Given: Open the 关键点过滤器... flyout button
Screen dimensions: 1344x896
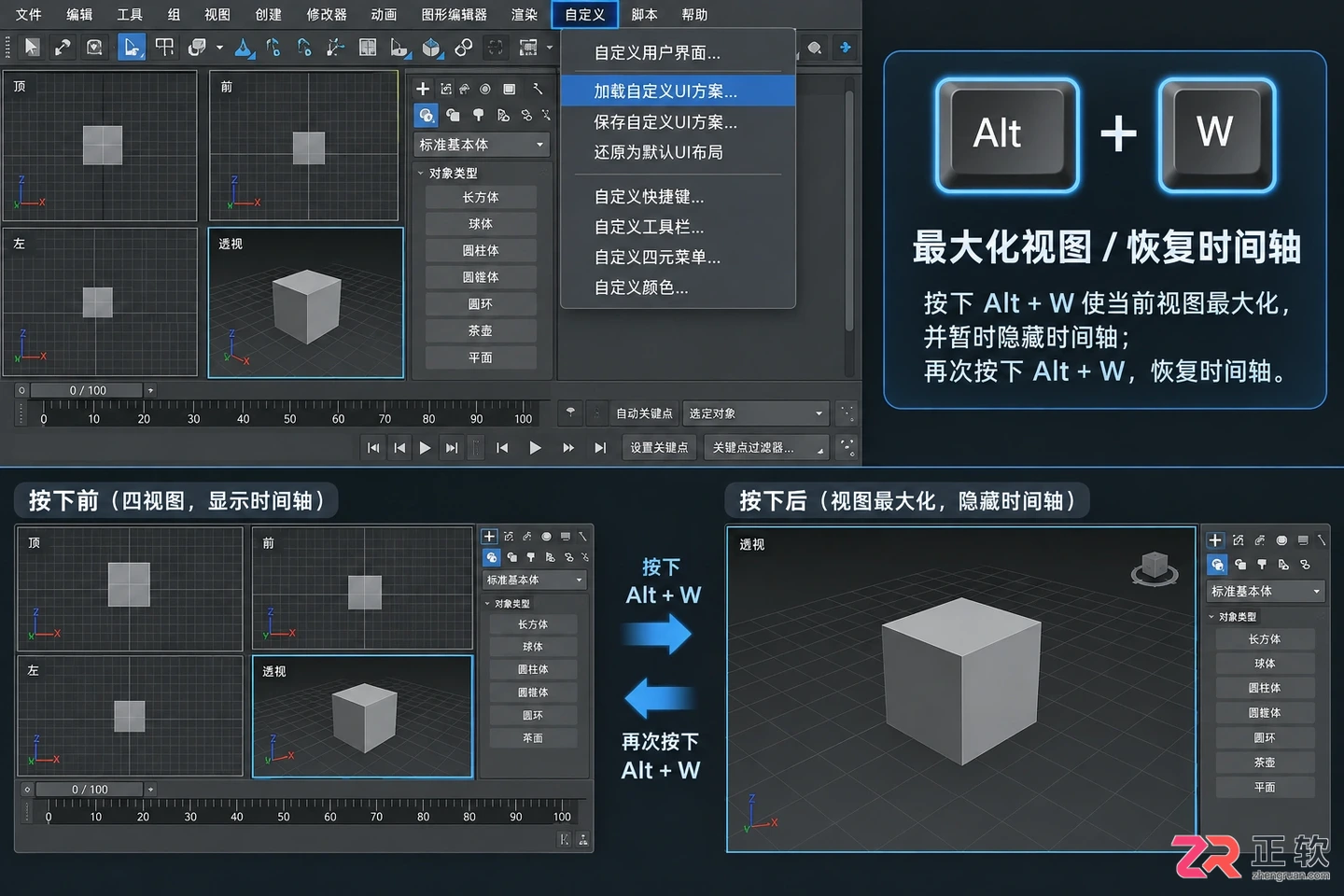Looking at the screenshot, I should 766,448.
